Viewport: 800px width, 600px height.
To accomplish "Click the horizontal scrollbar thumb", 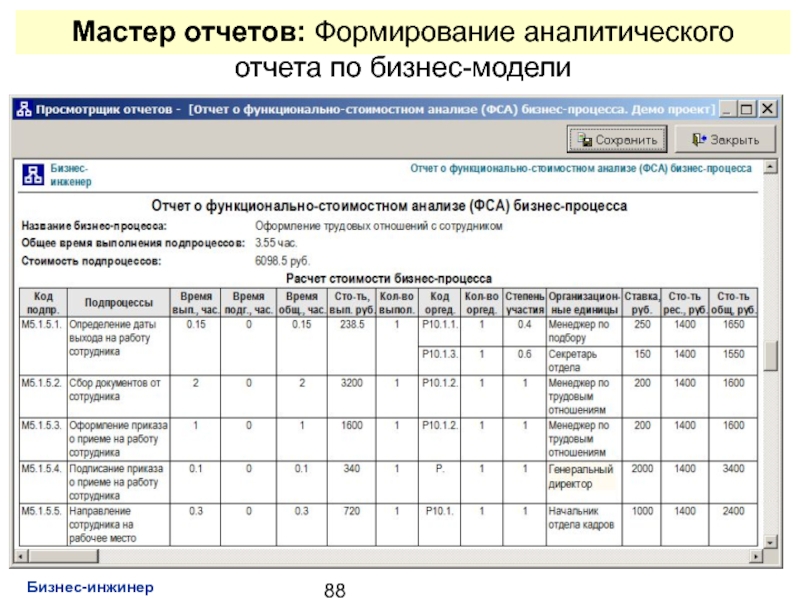I will click(x=63, y=556).
